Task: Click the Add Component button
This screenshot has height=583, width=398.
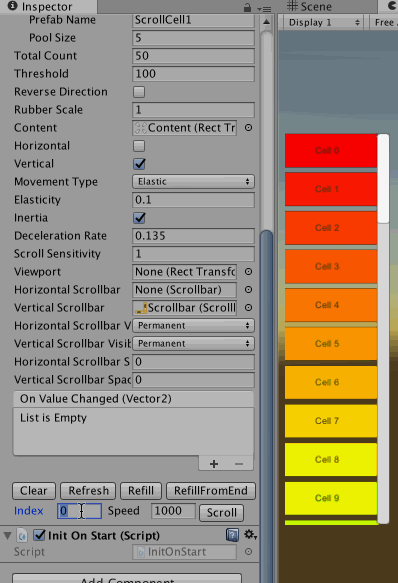Action: [x=127, y=578]
